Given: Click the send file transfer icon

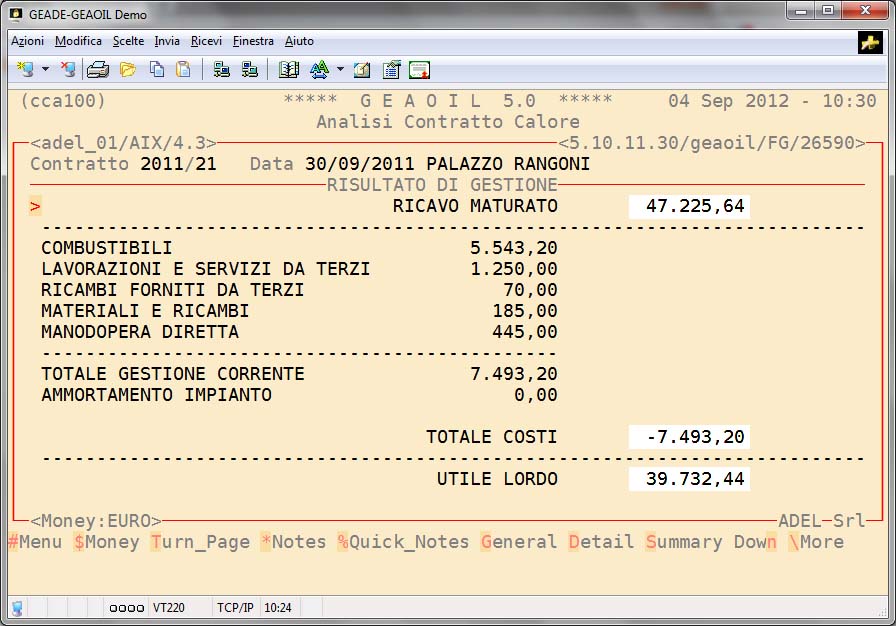Looking at the screenshot, I should click(222, 70).
